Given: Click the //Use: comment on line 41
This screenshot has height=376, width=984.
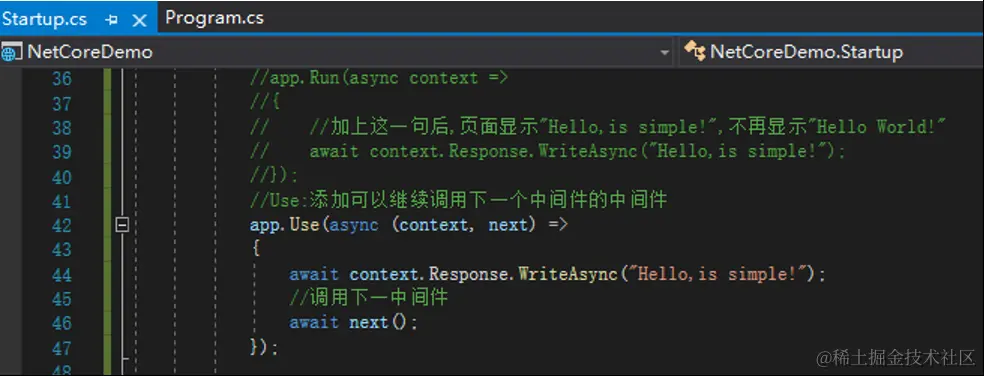Looking at the screenshot, I should pyautogui.click(x=458, y=201).
